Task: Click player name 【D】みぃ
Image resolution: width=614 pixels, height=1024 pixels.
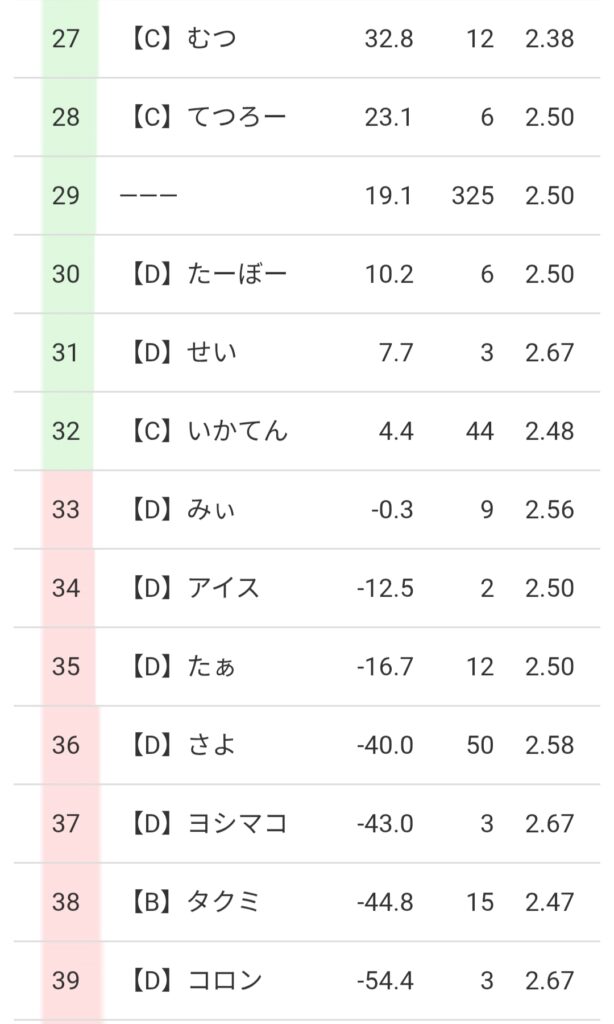Action: pos(183,510)
